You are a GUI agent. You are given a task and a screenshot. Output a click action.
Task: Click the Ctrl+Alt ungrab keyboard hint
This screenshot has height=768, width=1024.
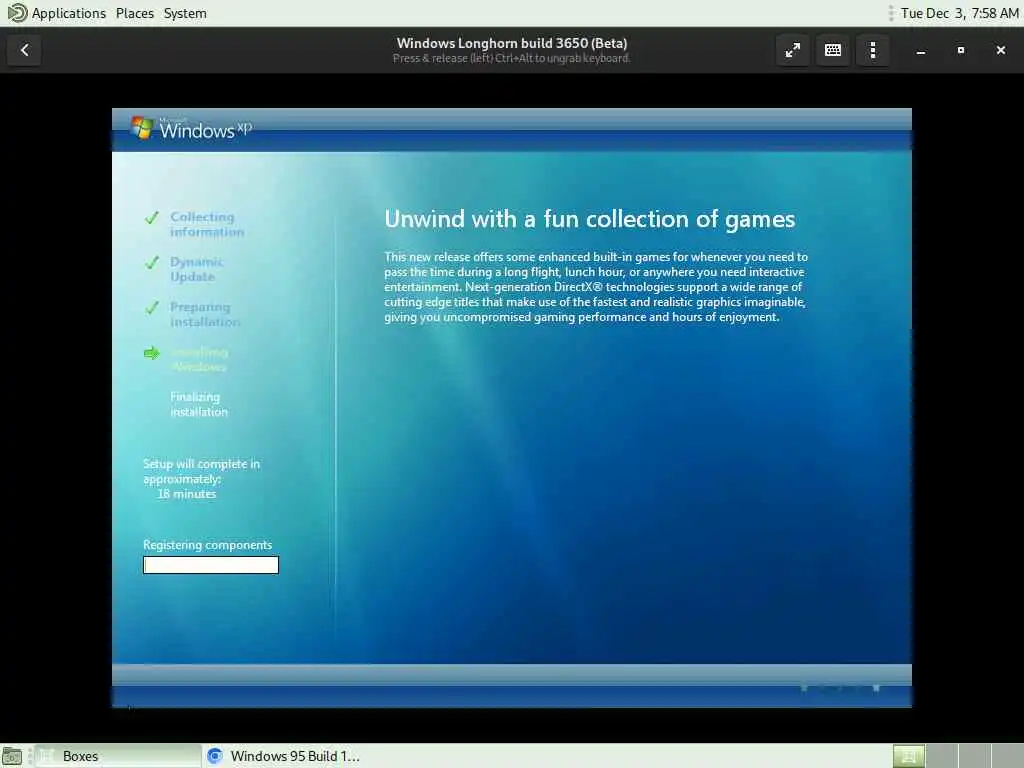coord(511,58)
